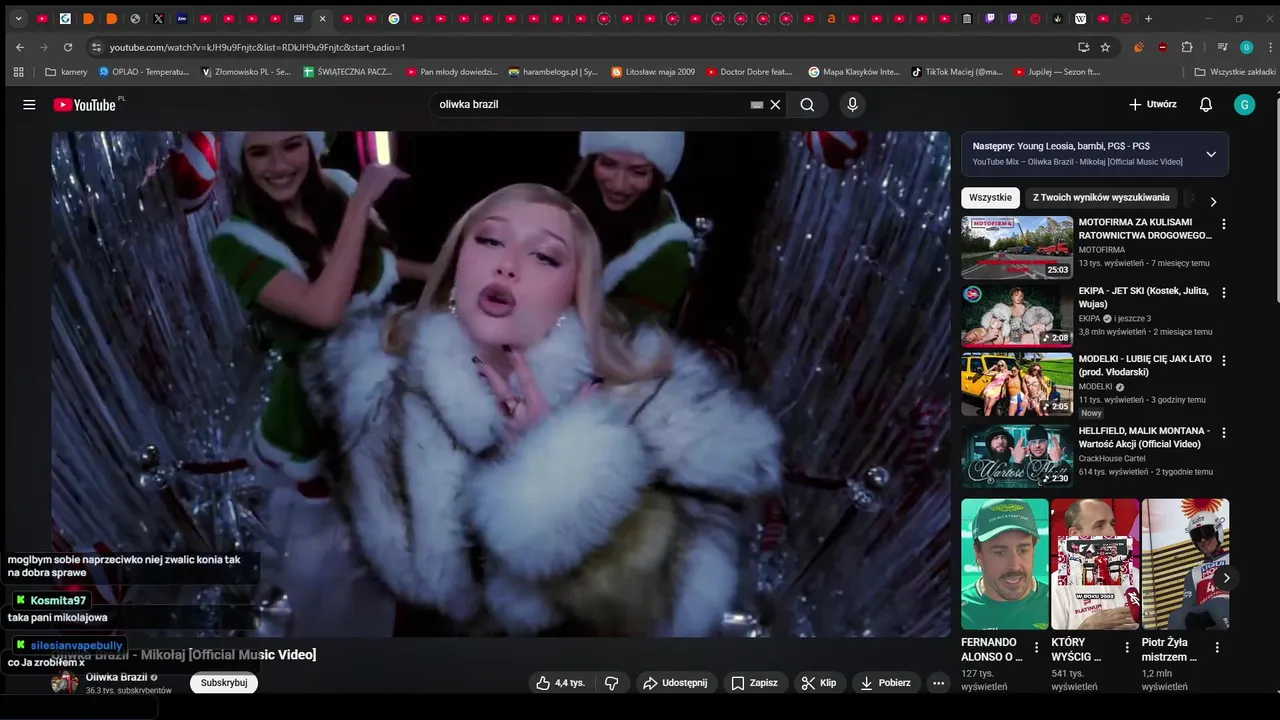Viewport: 1280px width, 720px height.
Task: Open the Doctor Dobre feat... bookmark
Action: coord(749,72)
